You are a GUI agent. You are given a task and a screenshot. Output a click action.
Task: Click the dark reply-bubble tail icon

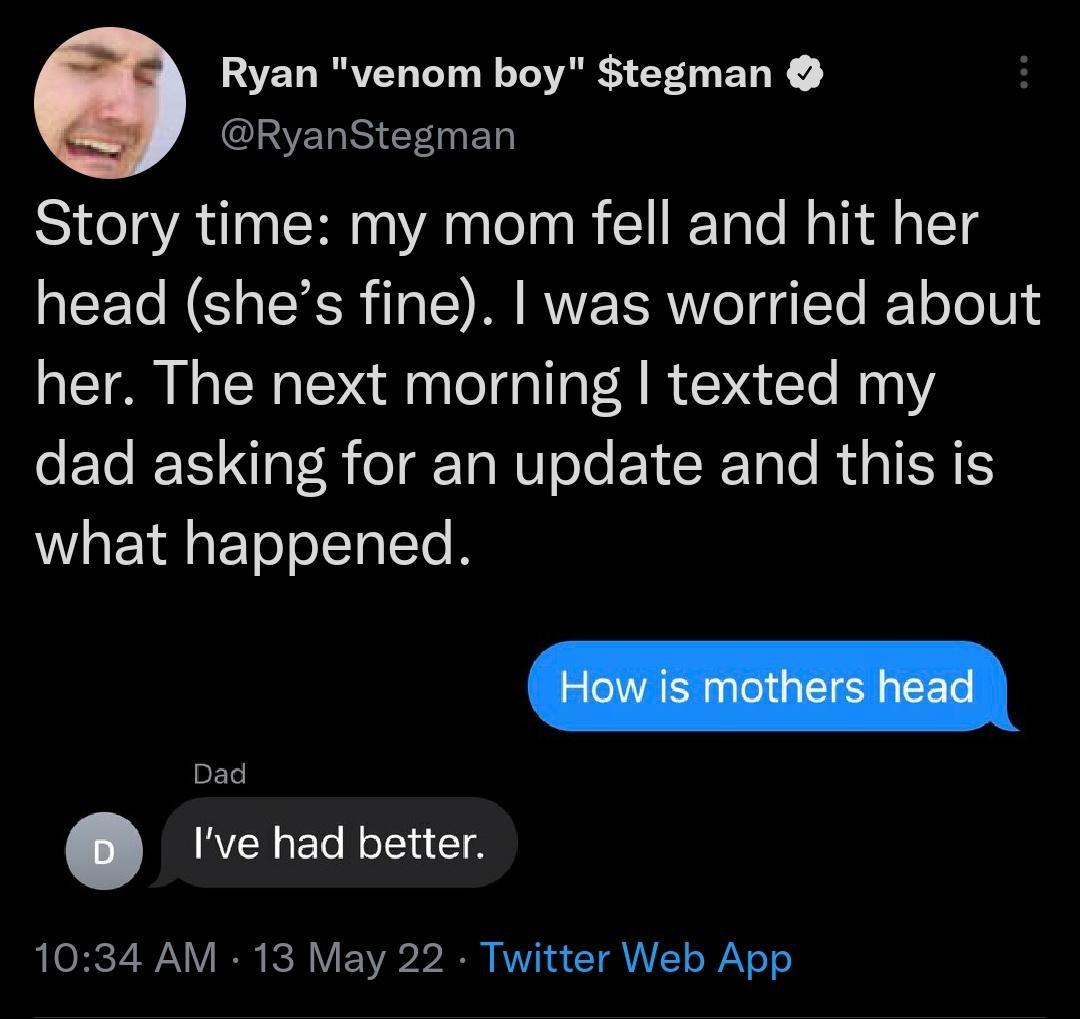click(160, 878)
